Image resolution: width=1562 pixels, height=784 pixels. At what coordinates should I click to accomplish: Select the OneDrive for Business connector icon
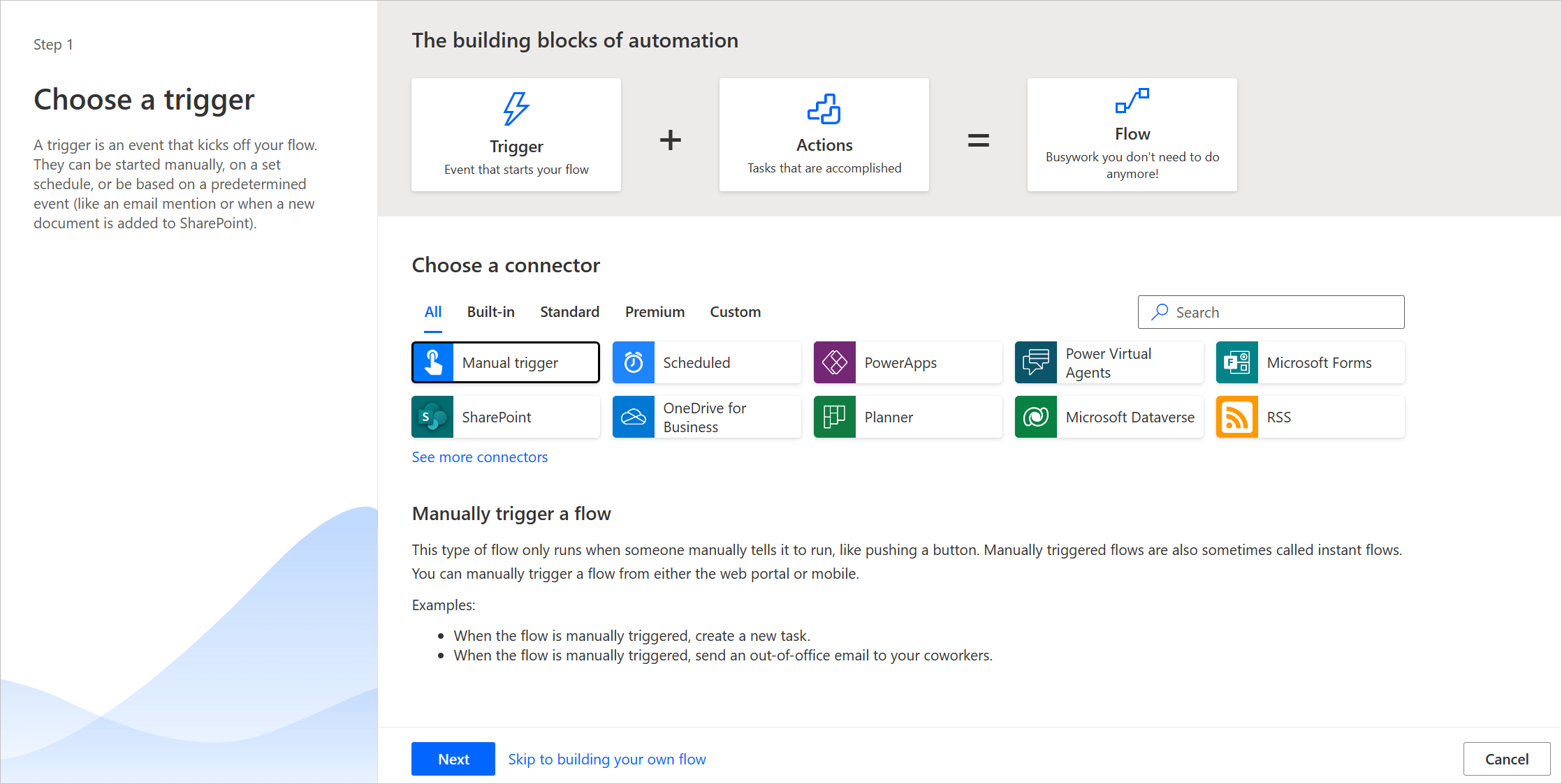coord(634,417)
